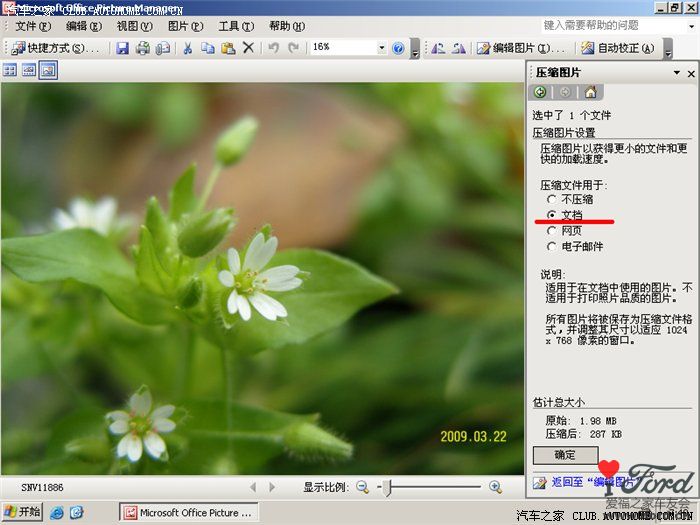This screenshot has width=700, height=525.
Task: Click the Redo arrow icon
Action: coord(293,48)
